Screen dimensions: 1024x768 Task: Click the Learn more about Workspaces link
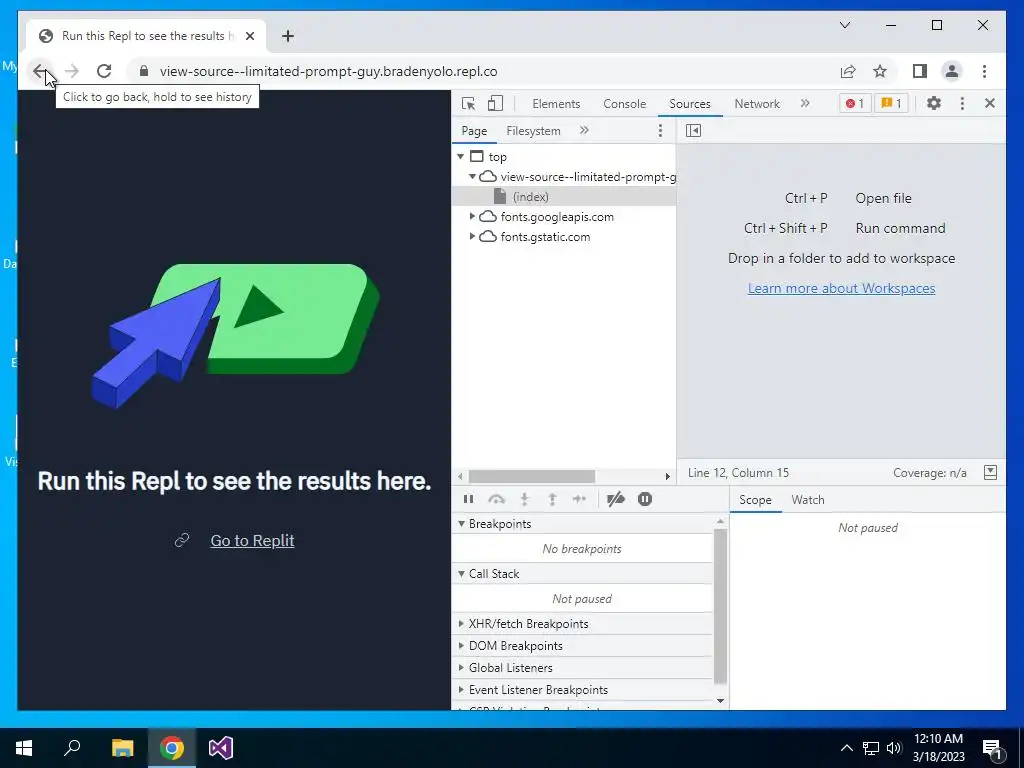pyautogui.click(x=841, y=288)
